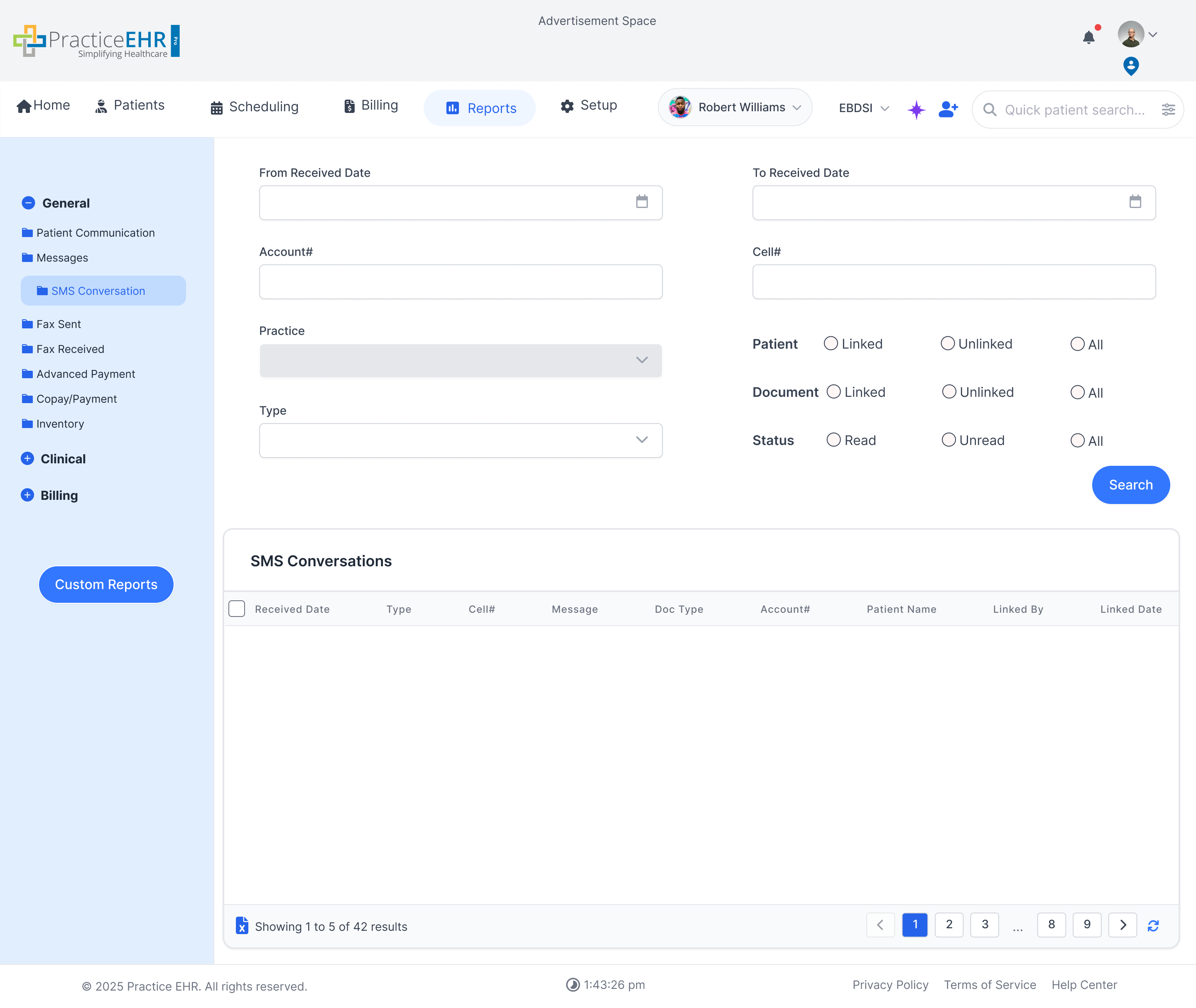Export results with the Excel icon

[x=242, y=925]
